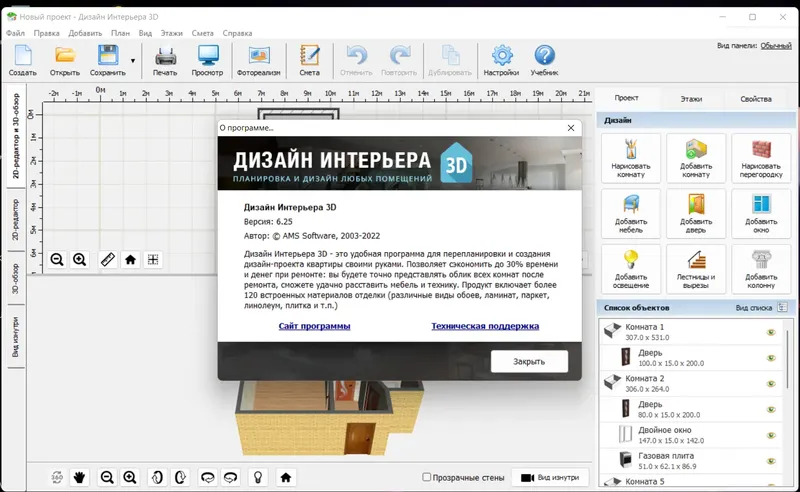This screenshot has width=800, height=492.
Task: Click Добавить дверь icon
Action: click(x=696, y=213)
